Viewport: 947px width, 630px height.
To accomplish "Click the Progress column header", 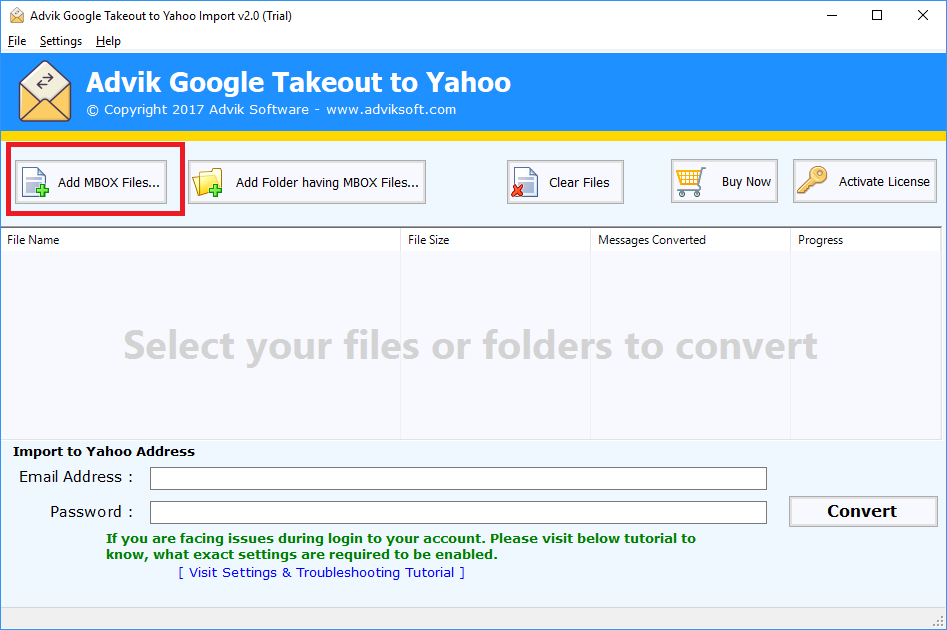I will coord(865,240).
